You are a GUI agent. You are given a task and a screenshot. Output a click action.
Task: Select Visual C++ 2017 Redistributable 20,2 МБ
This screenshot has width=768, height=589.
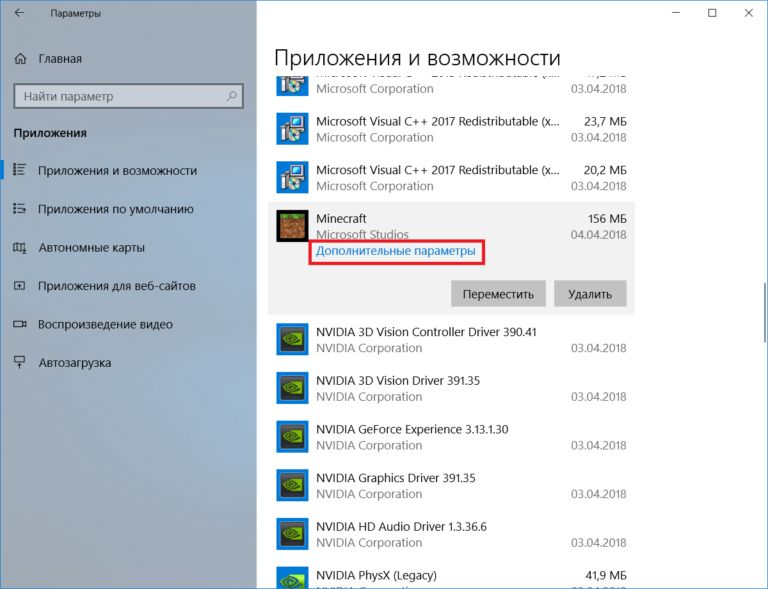pyautogui.click(x=451, y=177)
